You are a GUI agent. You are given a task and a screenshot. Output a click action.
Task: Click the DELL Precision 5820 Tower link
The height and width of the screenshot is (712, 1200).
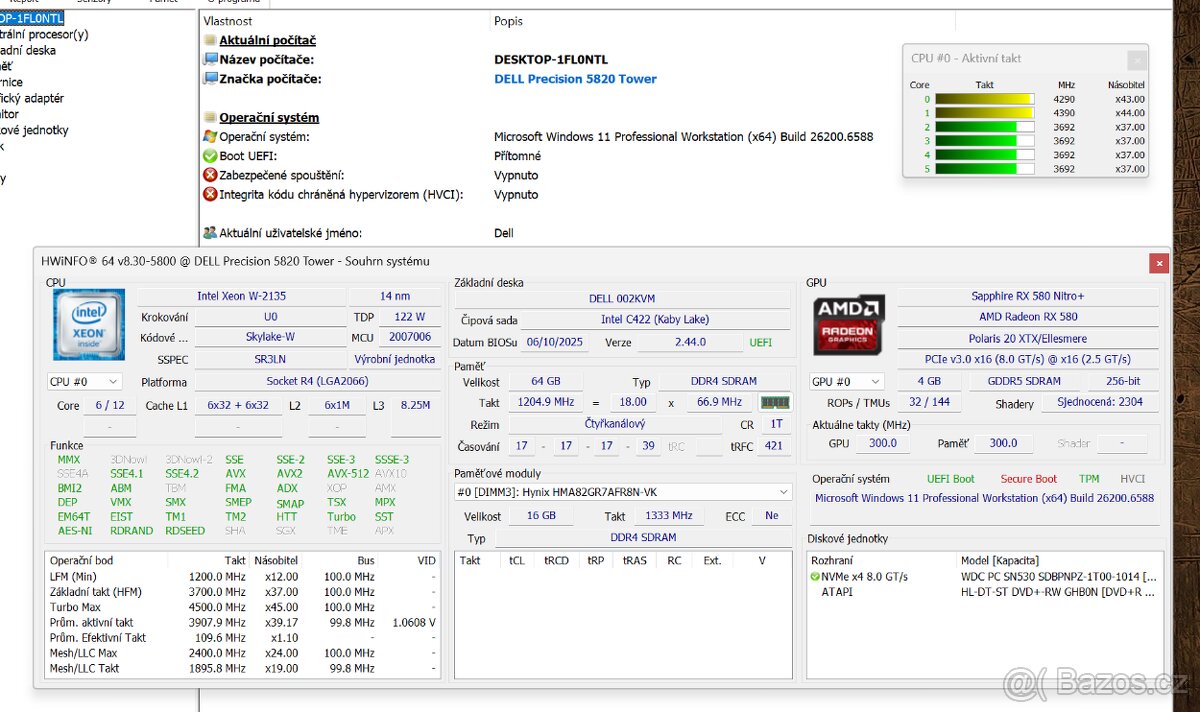[x=575, y=79]
